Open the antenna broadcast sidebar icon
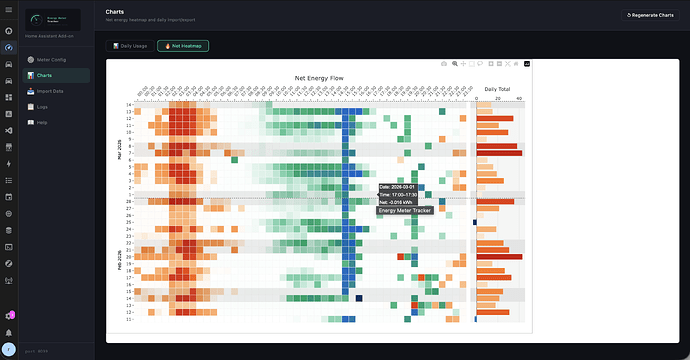The width and height of the screenshot is (690, 360). (8, 280)
